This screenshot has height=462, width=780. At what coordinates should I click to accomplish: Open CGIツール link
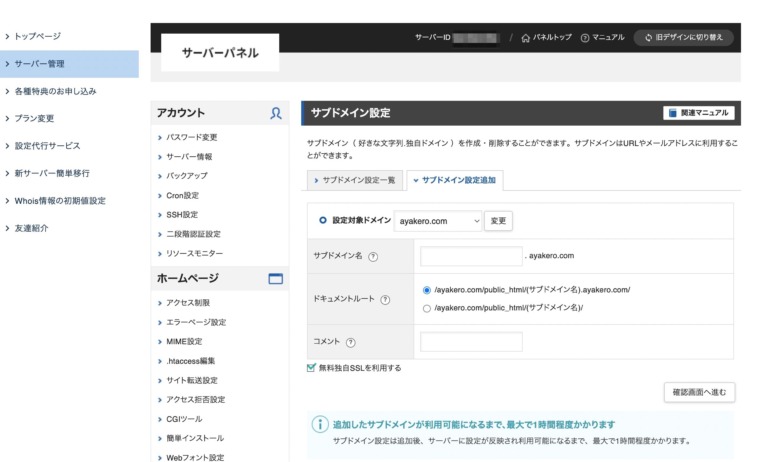[x=184, y=419]
